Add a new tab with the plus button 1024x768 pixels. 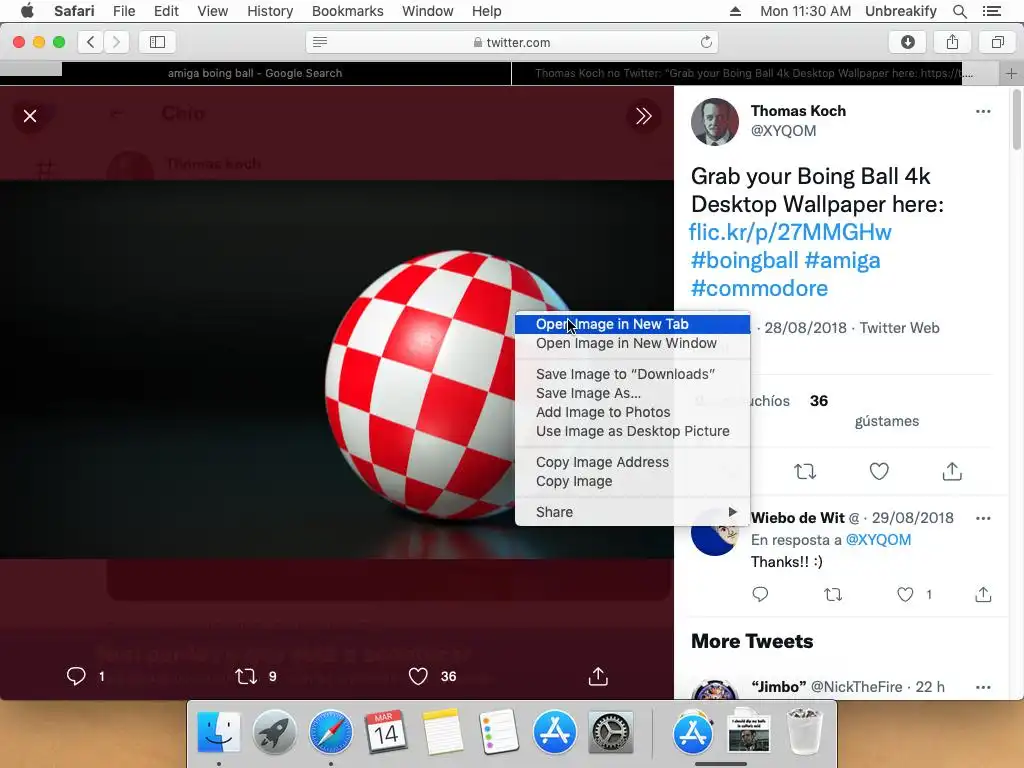(x=1011, y=73)
